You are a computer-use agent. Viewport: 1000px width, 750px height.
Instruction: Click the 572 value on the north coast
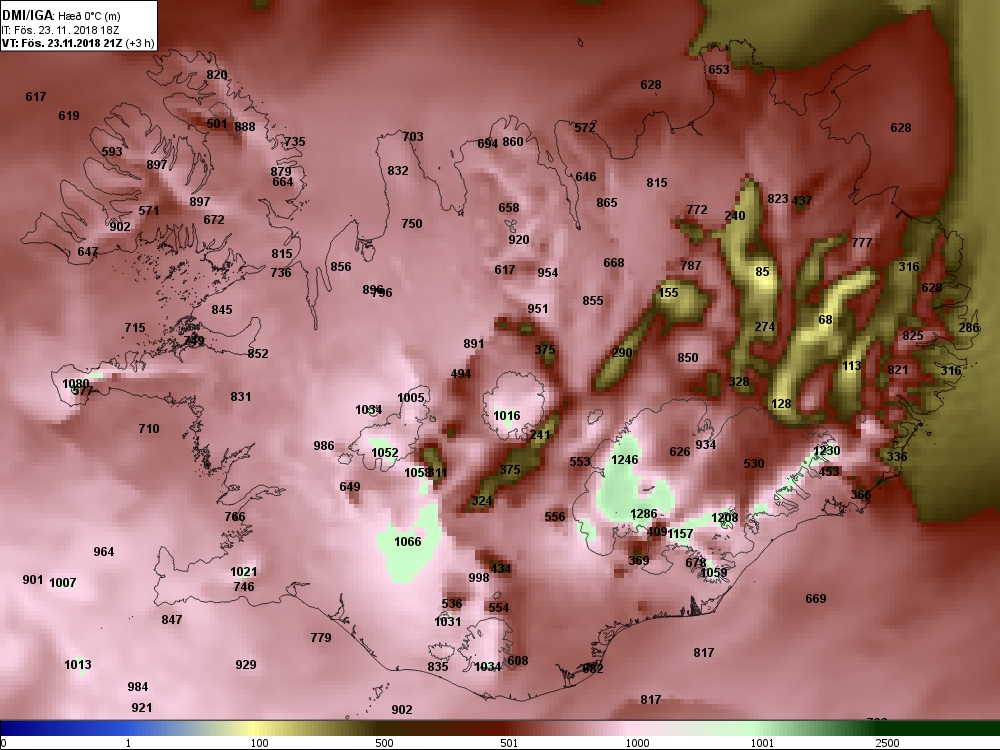585,128
